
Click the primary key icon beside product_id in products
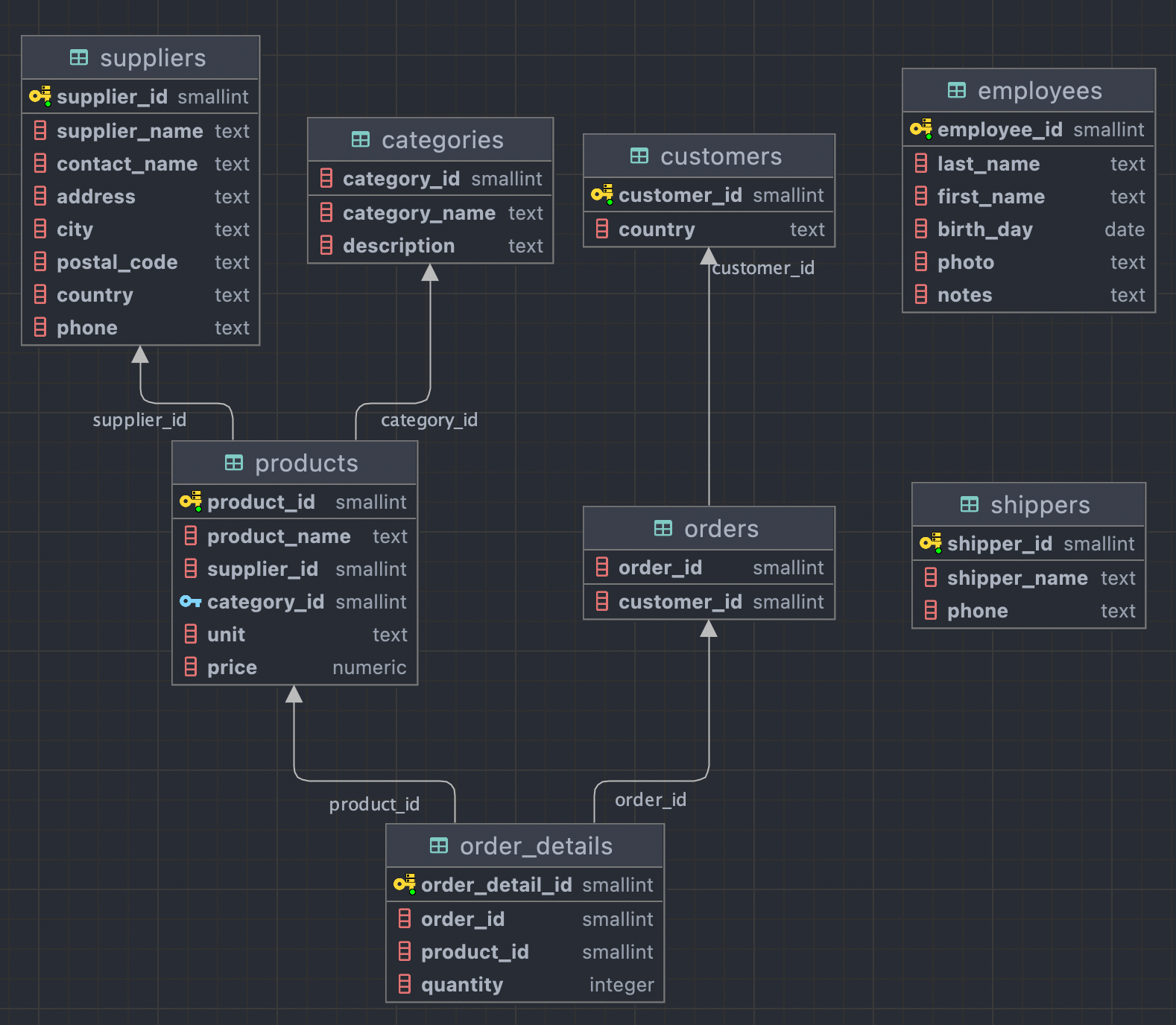pos(191,501)
